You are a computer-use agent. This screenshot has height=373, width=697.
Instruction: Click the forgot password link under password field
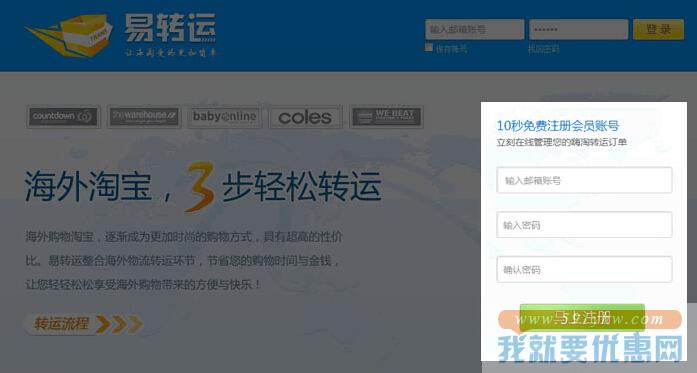tap(543, 49)
